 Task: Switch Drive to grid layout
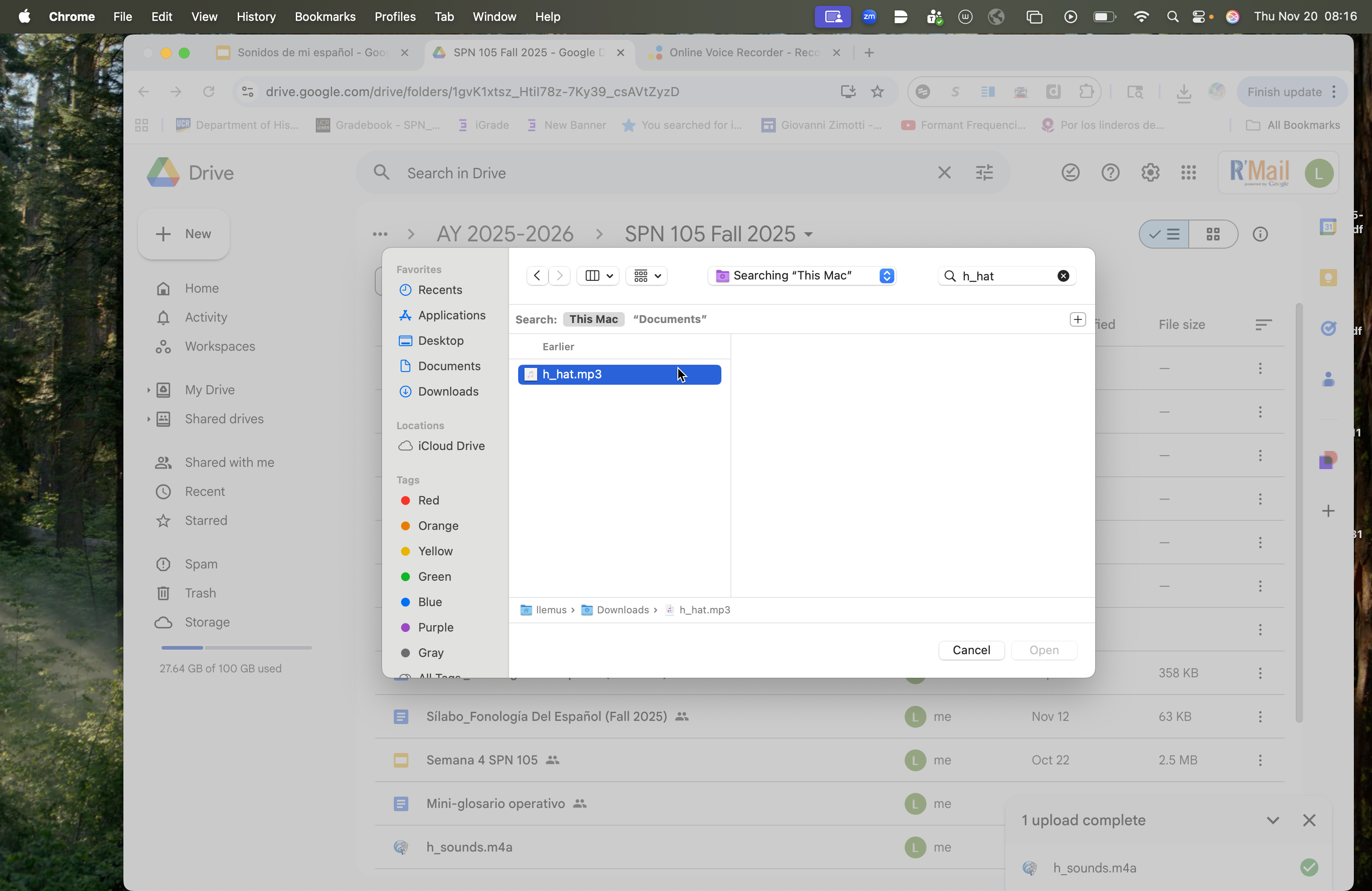[1213, 234]
